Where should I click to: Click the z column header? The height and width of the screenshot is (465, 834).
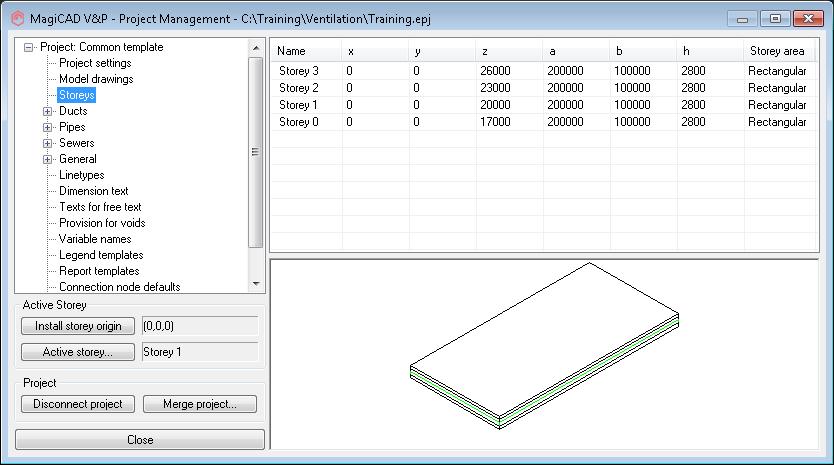(x=509, y=51)
